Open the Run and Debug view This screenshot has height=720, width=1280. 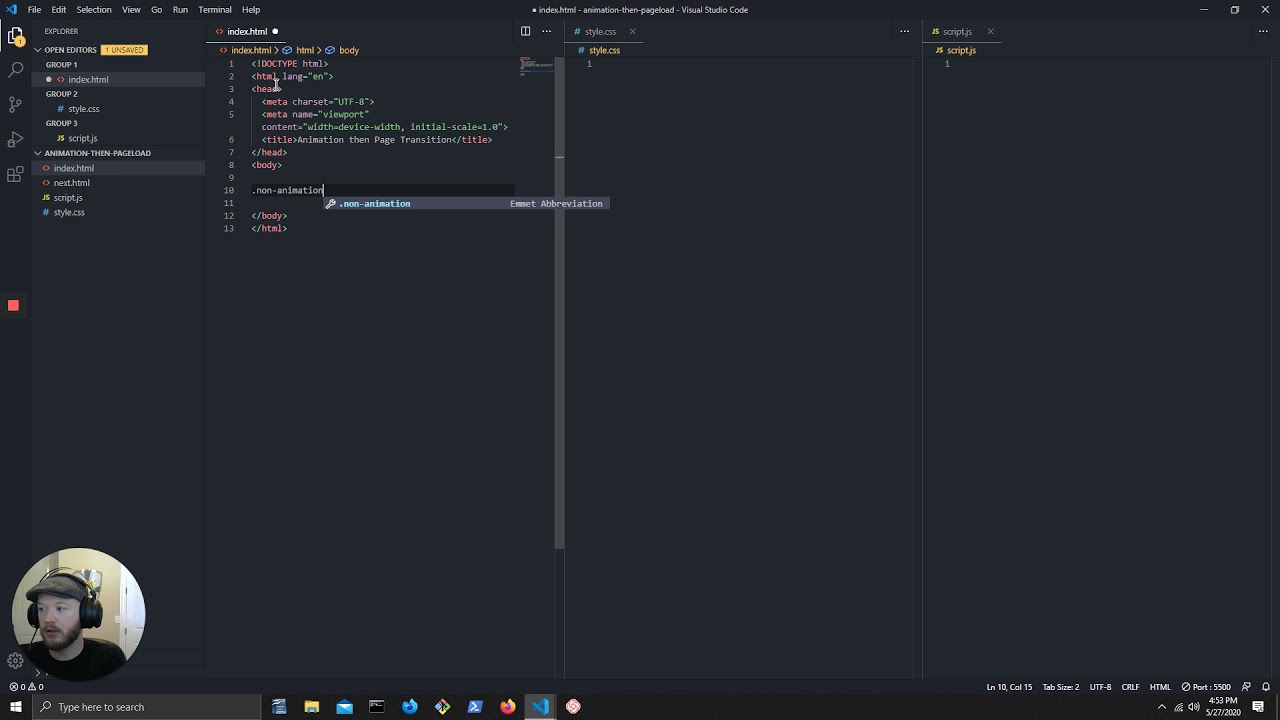click(15, 139)
